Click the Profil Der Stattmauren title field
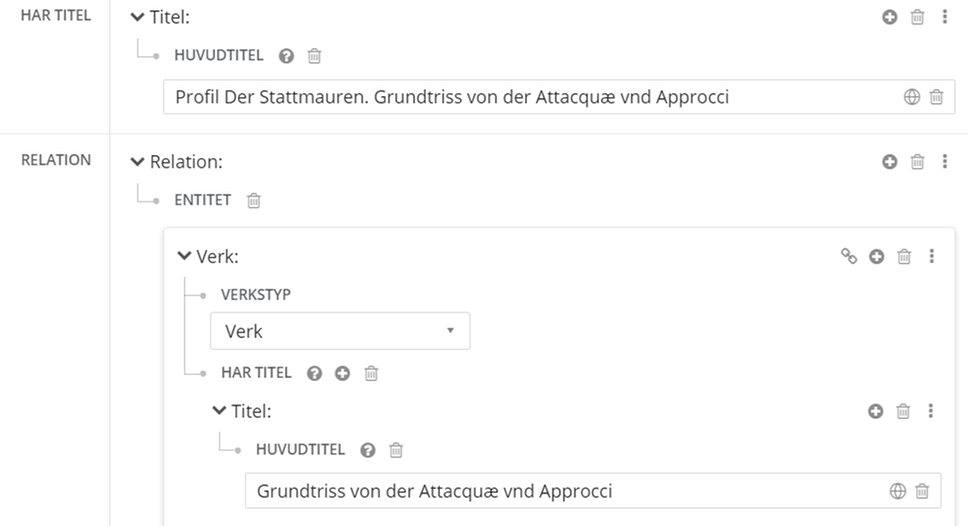The width and height of the screenshot is (968, 526). 530,97
